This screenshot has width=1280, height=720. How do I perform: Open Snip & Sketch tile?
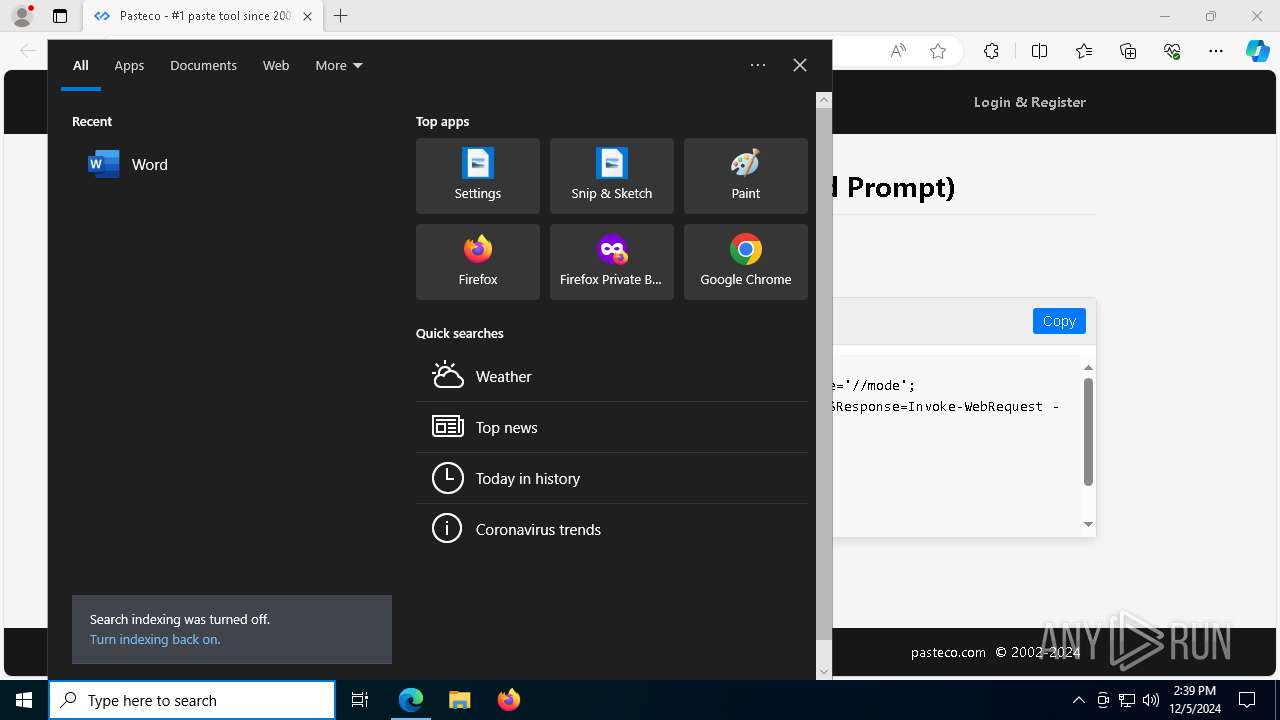[612, 176]
